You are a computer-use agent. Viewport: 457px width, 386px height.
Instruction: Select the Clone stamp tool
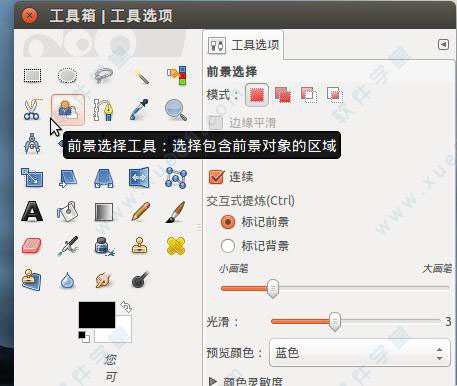click(140, 246)
